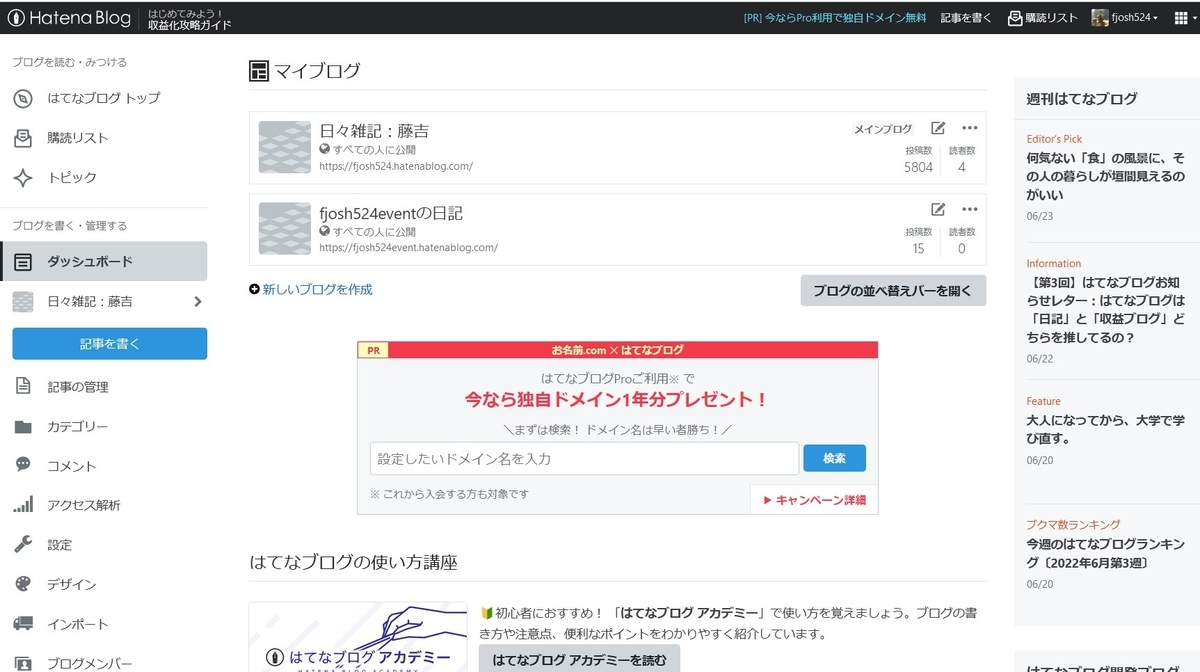The width and height of the screenshot is (1200, 672).
Task: Click the カテゴリー folder icon
Action: (x=23, y=427)
